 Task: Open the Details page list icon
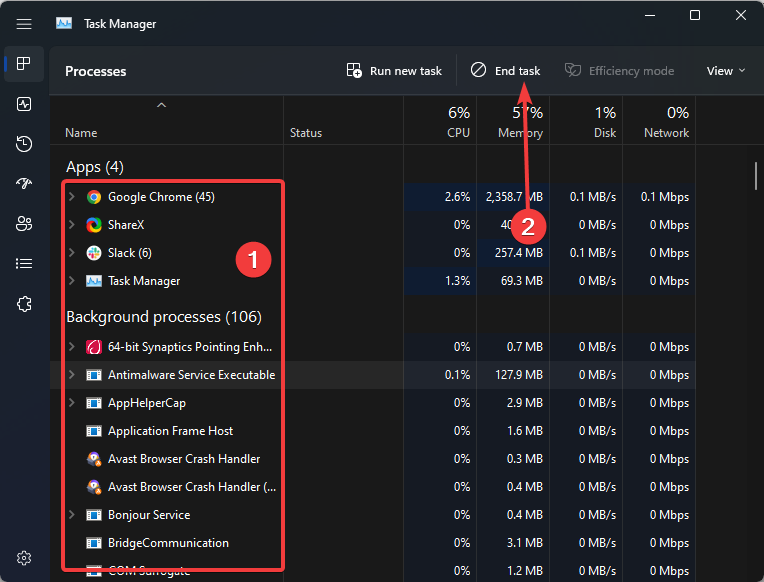pyautogui.click(x=24, y=264)
